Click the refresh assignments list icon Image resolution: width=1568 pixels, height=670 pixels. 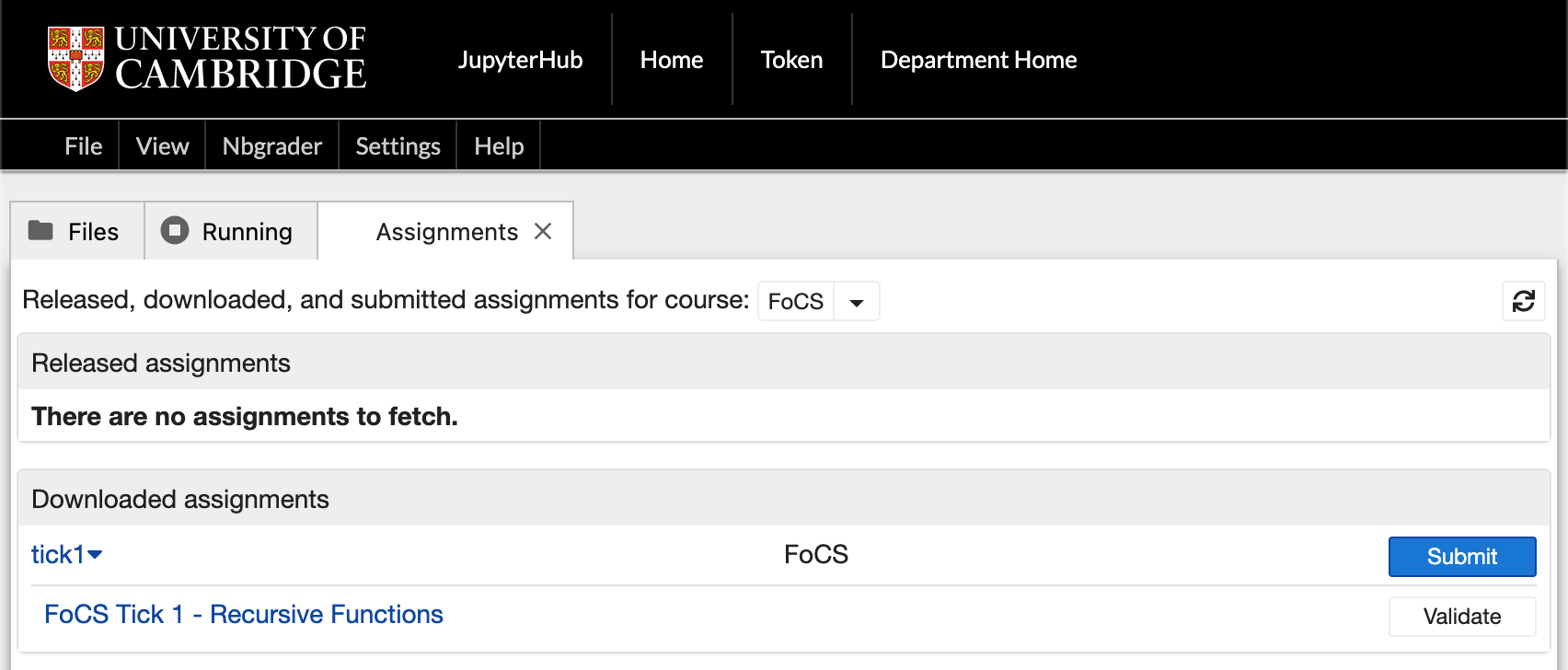(x=1523, y=301)
